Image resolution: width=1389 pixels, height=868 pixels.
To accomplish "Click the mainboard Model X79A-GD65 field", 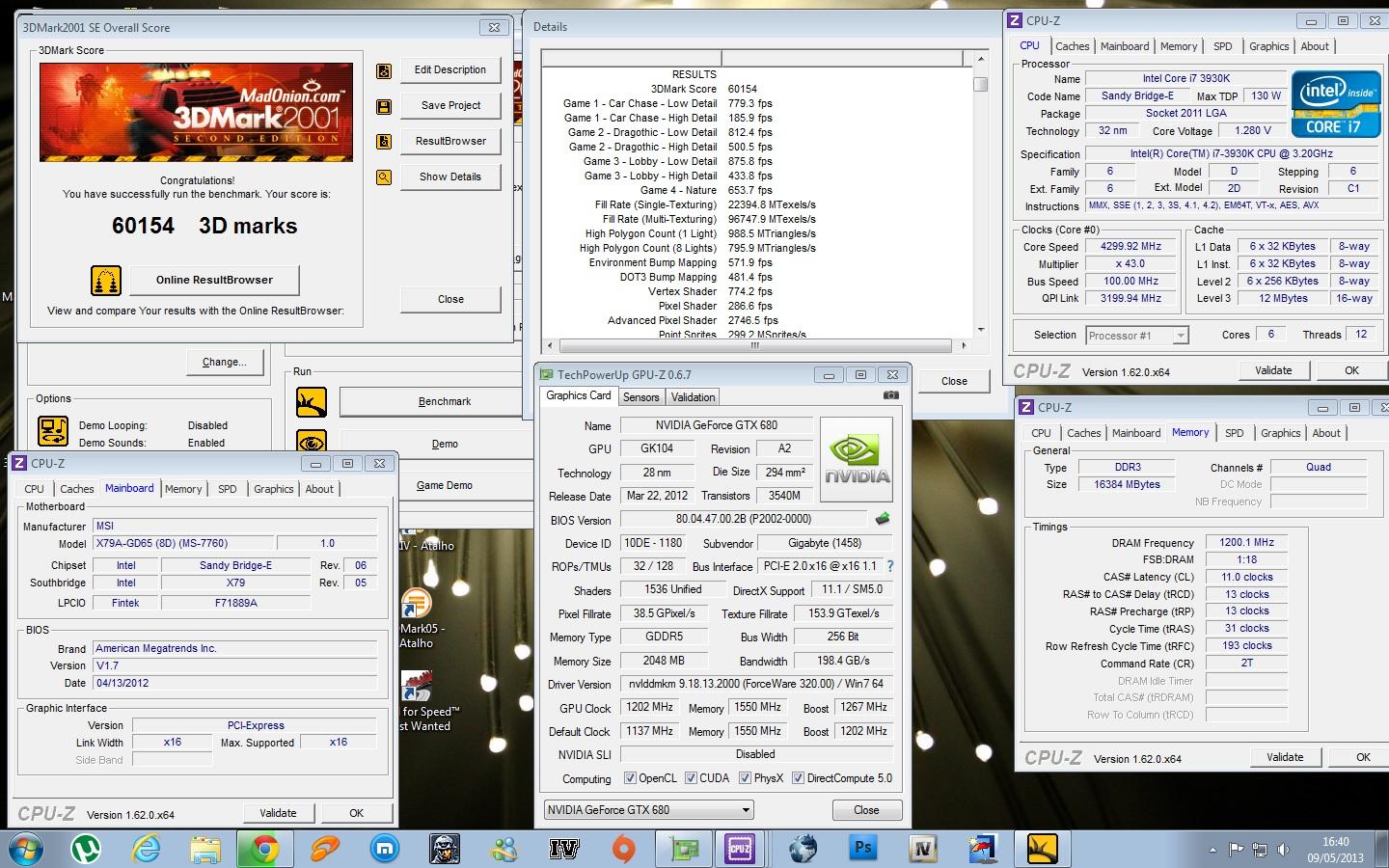I will point(182,544).
